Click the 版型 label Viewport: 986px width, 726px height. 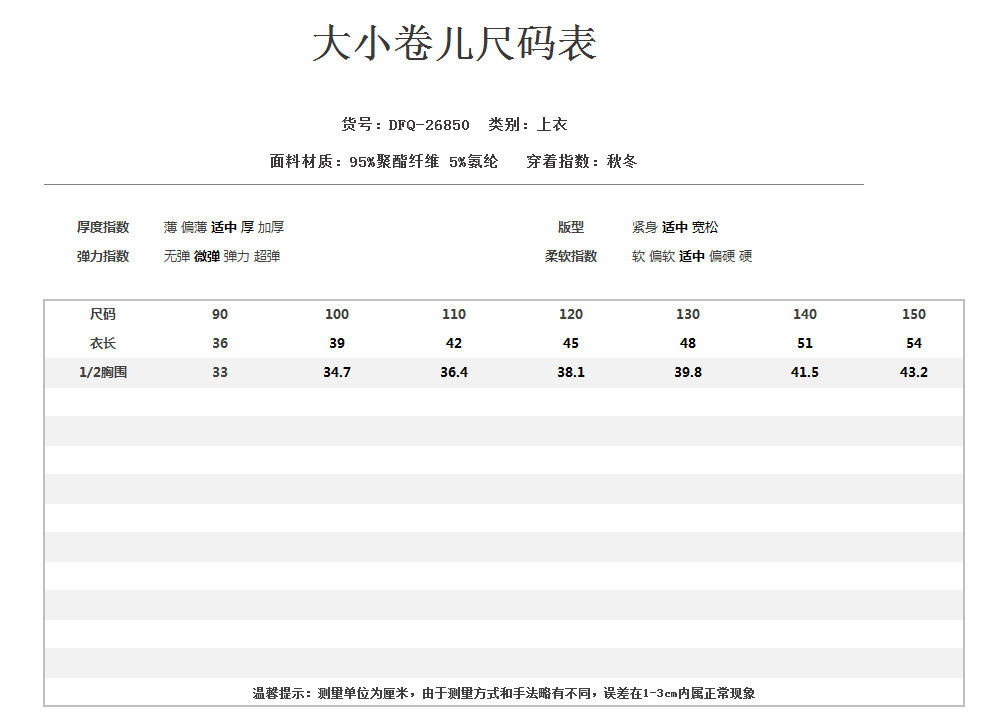[571, 227]
